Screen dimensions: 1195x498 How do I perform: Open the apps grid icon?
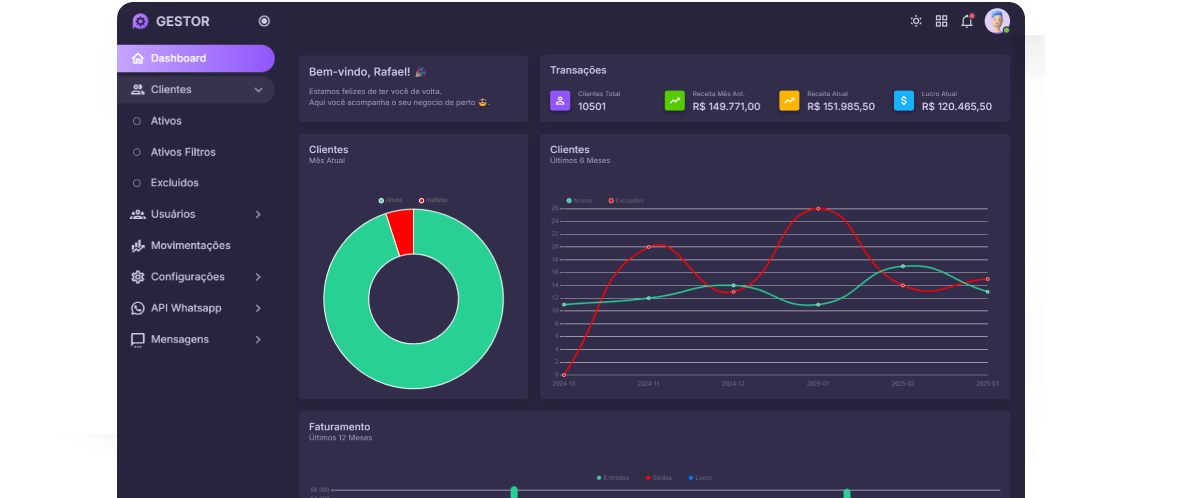[x=941, y=21]
